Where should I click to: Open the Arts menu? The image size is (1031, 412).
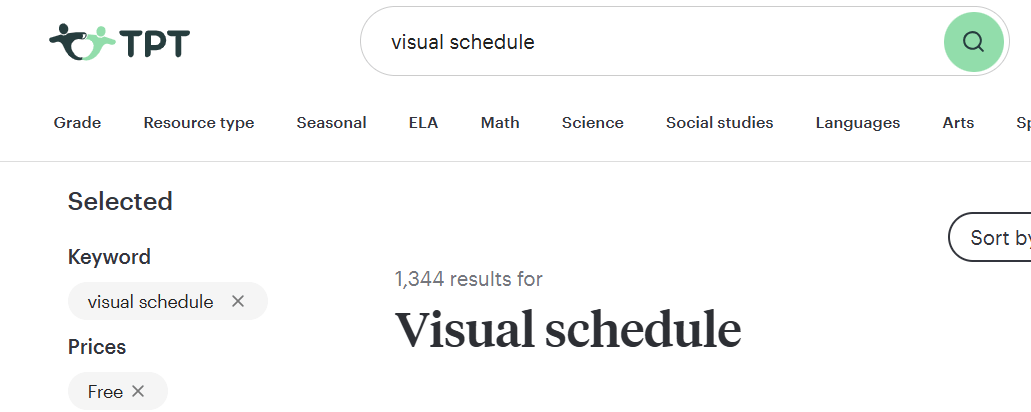click(x=958, y=123)
